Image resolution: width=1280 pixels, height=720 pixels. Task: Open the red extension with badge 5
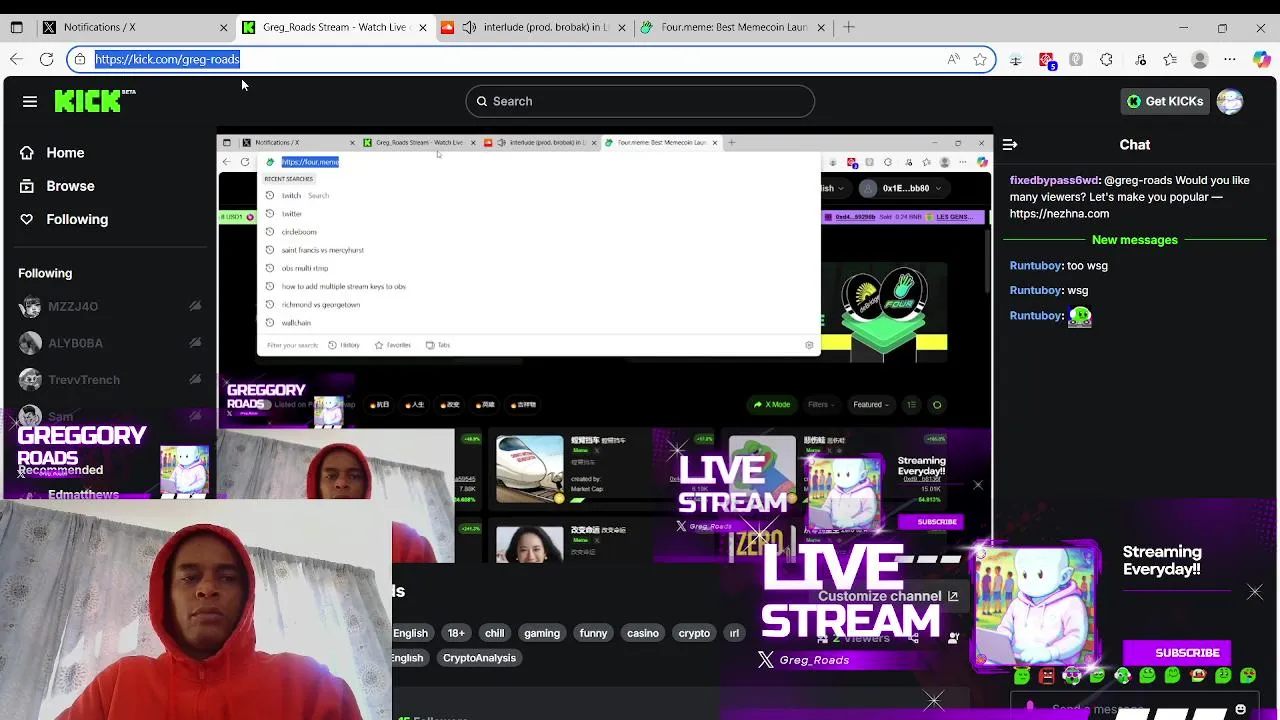[1047, 60]
